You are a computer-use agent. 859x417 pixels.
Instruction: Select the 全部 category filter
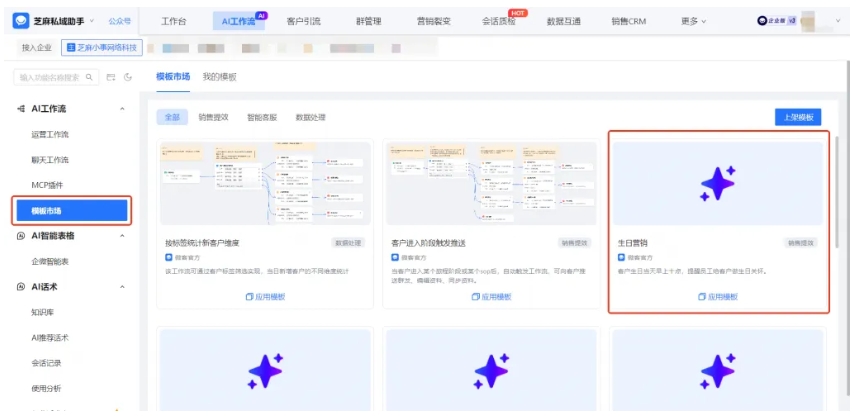[172, 117]
